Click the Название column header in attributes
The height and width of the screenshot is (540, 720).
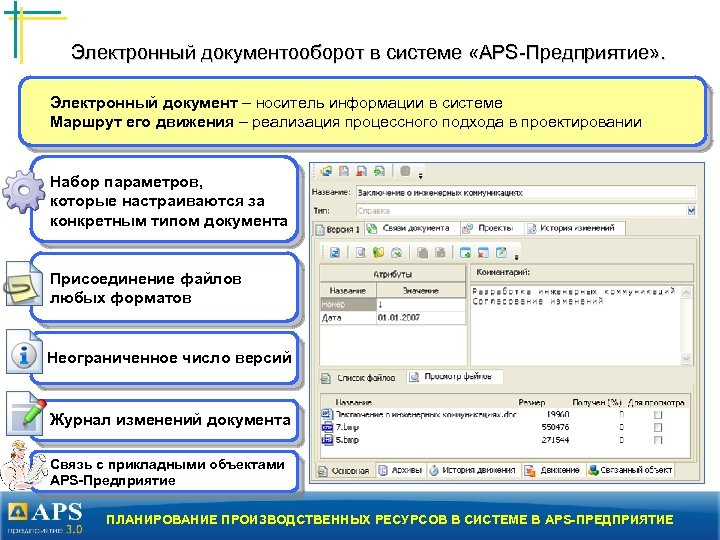(348, 290)
